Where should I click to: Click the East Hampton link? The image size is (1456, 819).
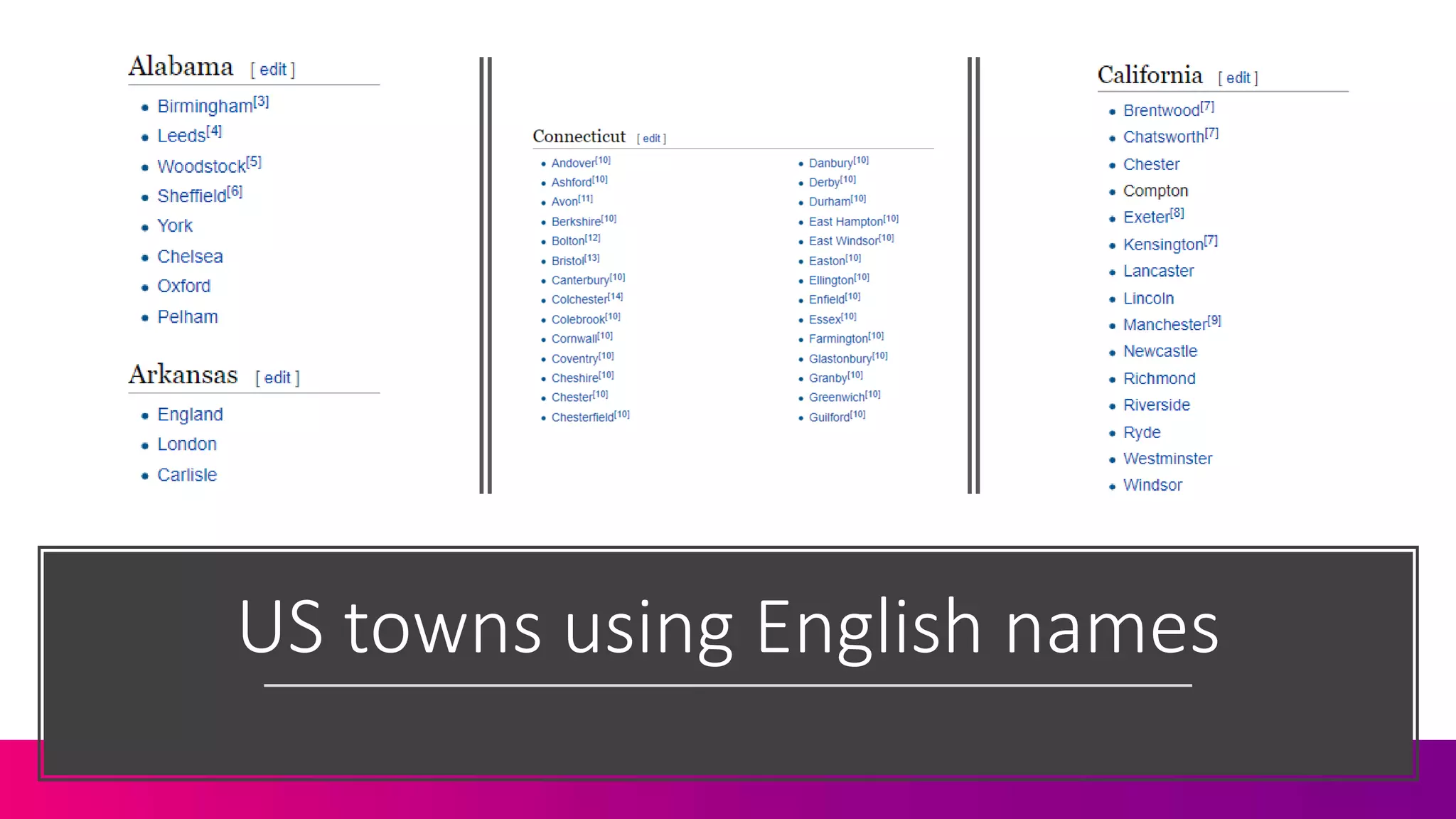tap(845, 222)
